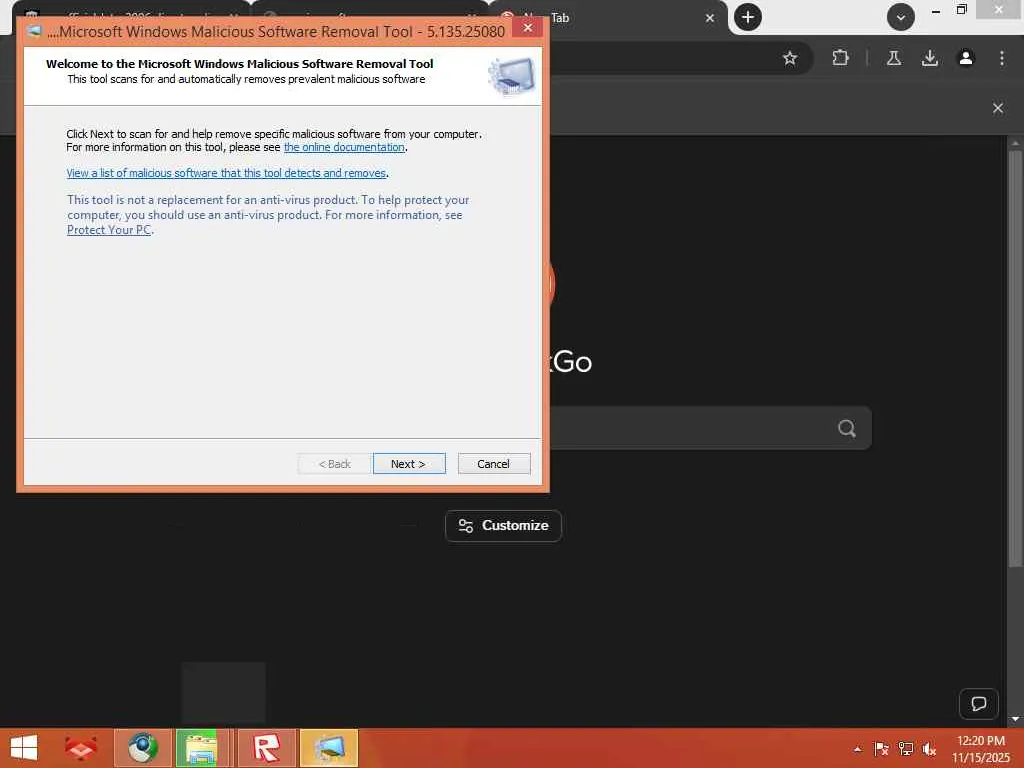Show hidden system tray icons
Image resolution: width=1024 pixels, height=768 pixels.
(858, 749)
